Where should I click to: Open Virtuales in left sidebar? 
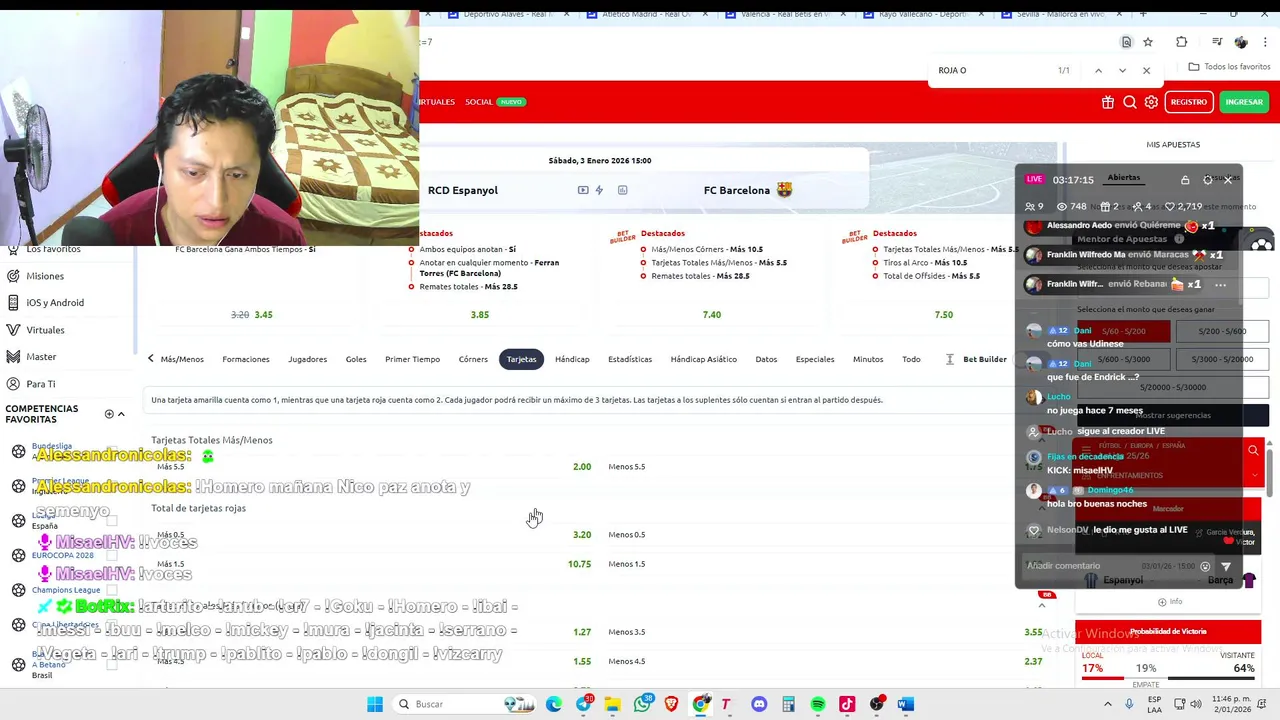[x=45, y=330]
